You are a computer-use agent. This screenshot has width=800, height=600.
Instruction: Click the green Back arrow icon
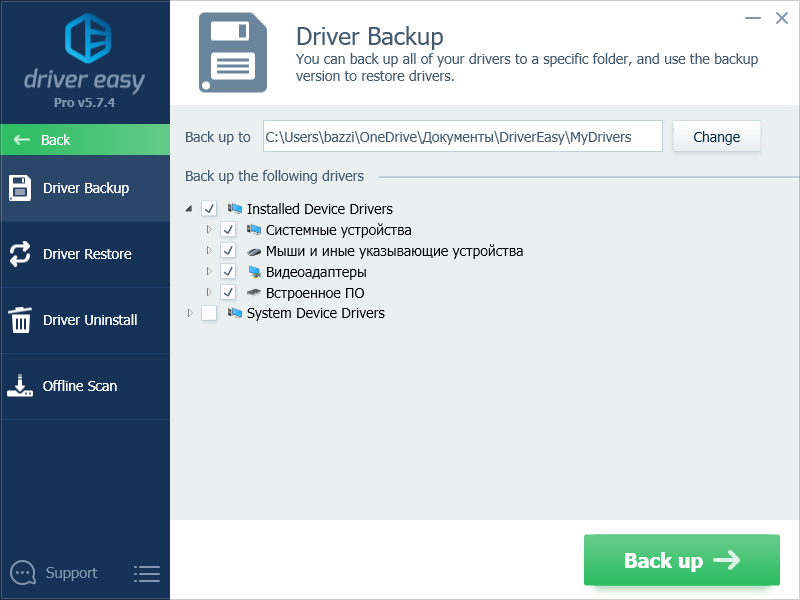coord(22,140)
